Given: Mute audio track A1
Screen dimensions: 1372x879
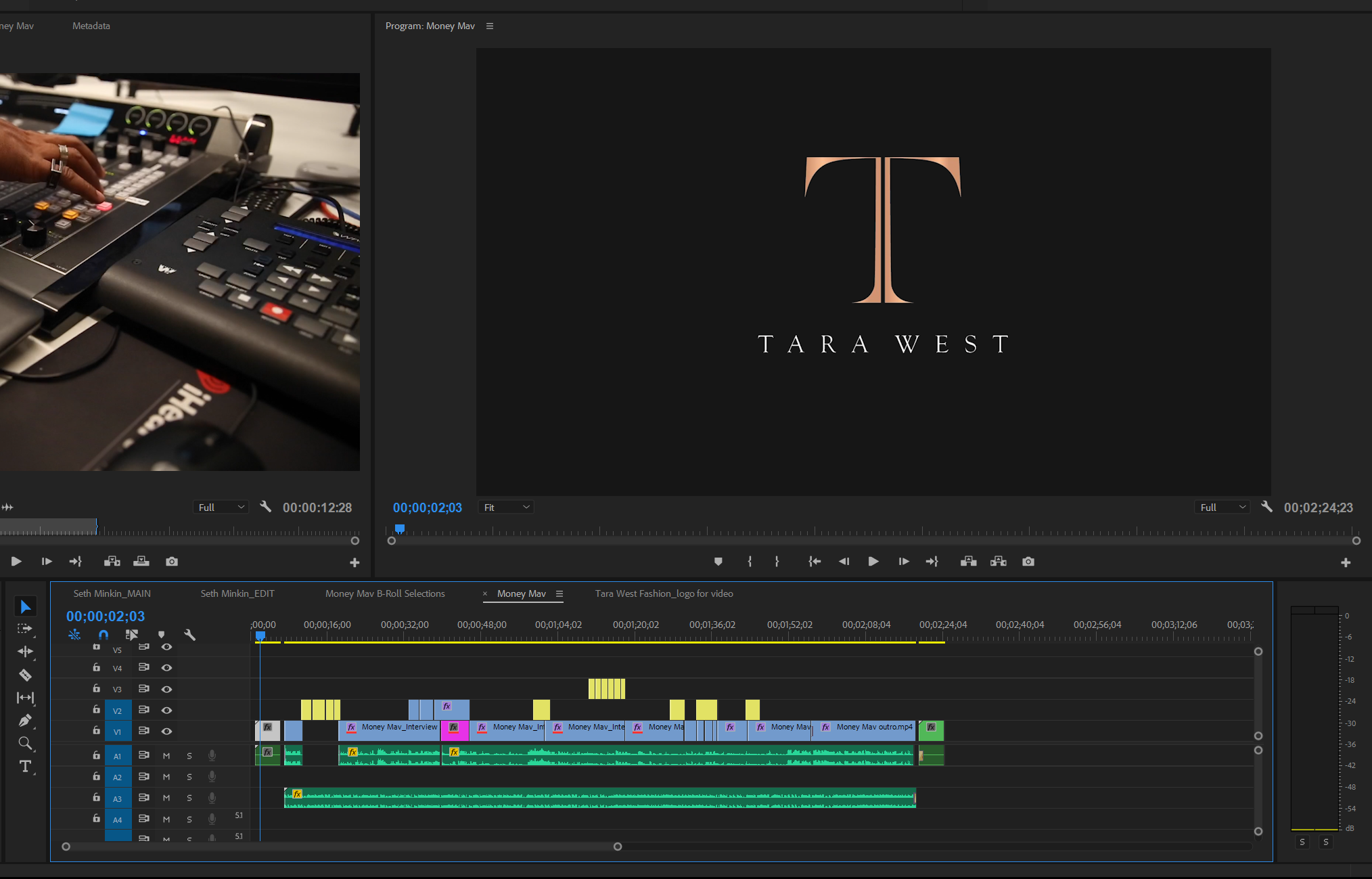Looking at the screenshot, I should click(x=166, y=756).
